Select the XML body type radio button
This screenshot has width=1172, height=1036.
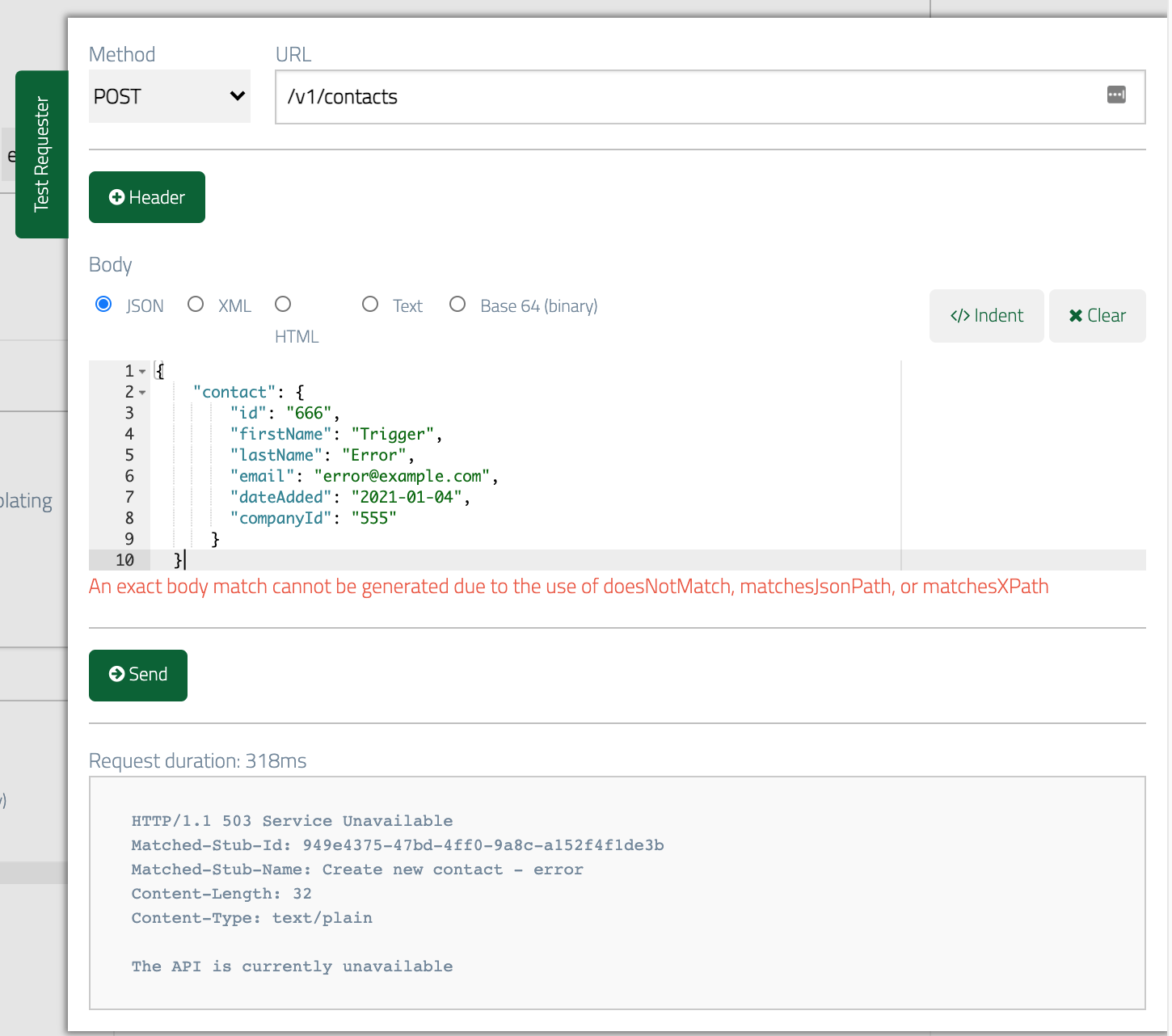coord(196,305)
